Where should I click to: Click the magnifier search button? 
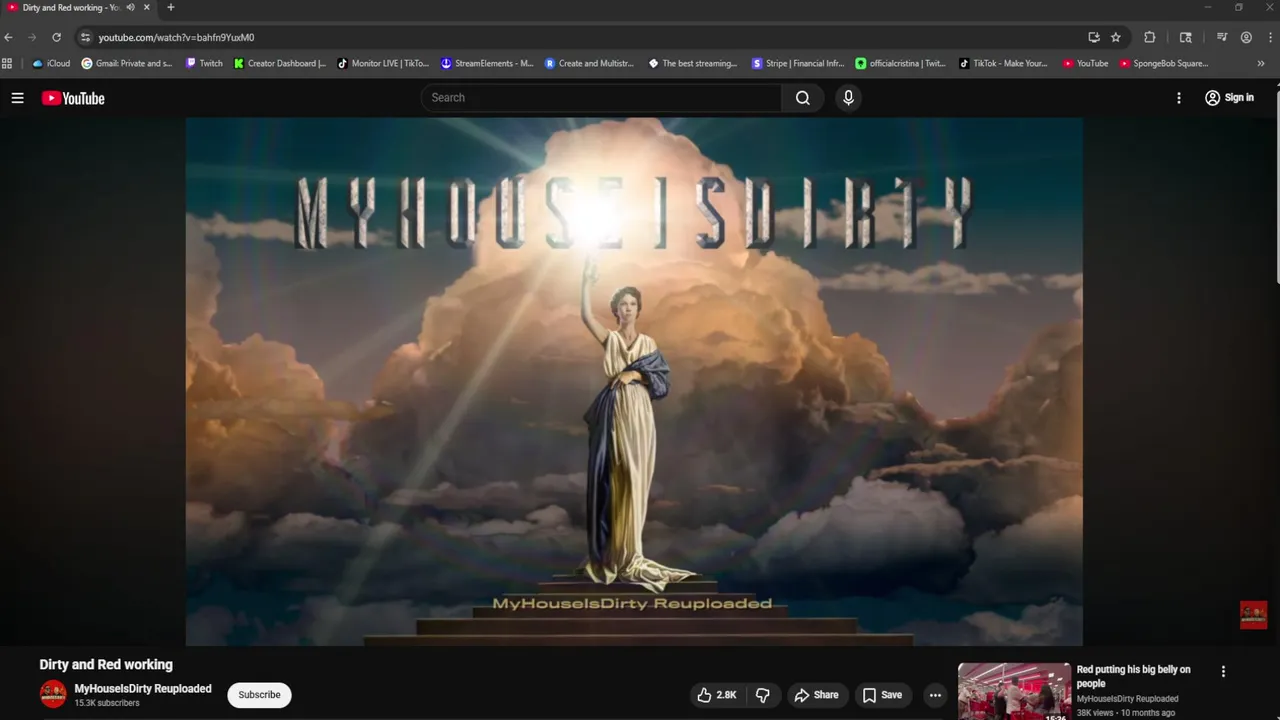803,98
